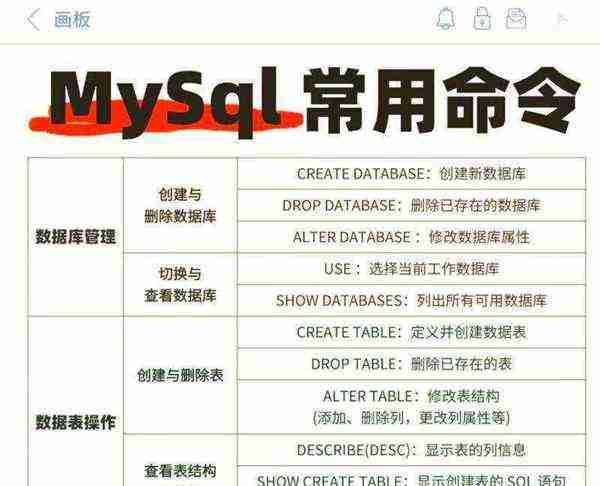Tap the back arrow beside 画板
This screenshot has width=600, height=486.
tap(33, 19)
